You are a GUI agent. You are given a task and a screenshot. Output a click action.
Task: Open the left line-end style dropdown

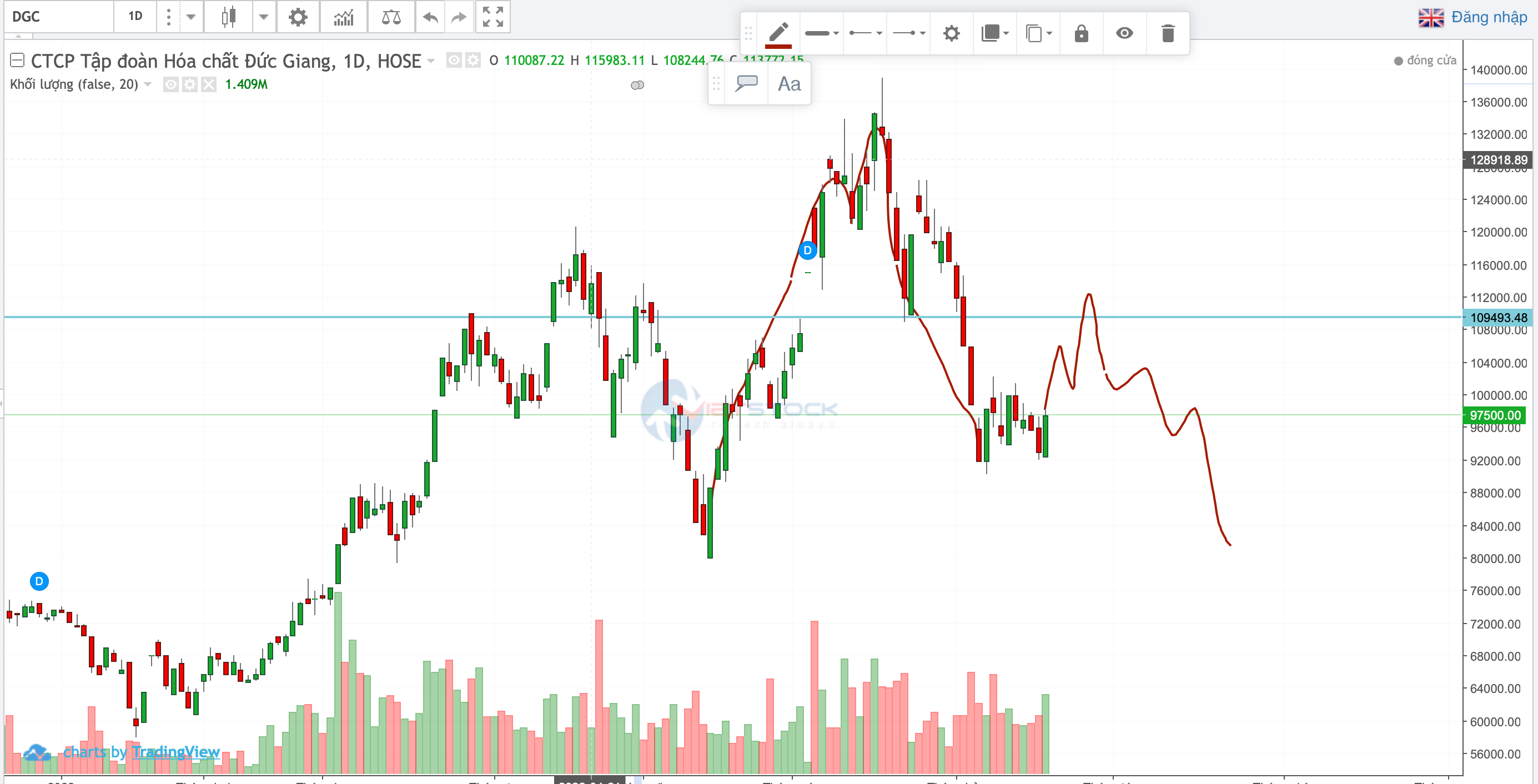(865, 33)
